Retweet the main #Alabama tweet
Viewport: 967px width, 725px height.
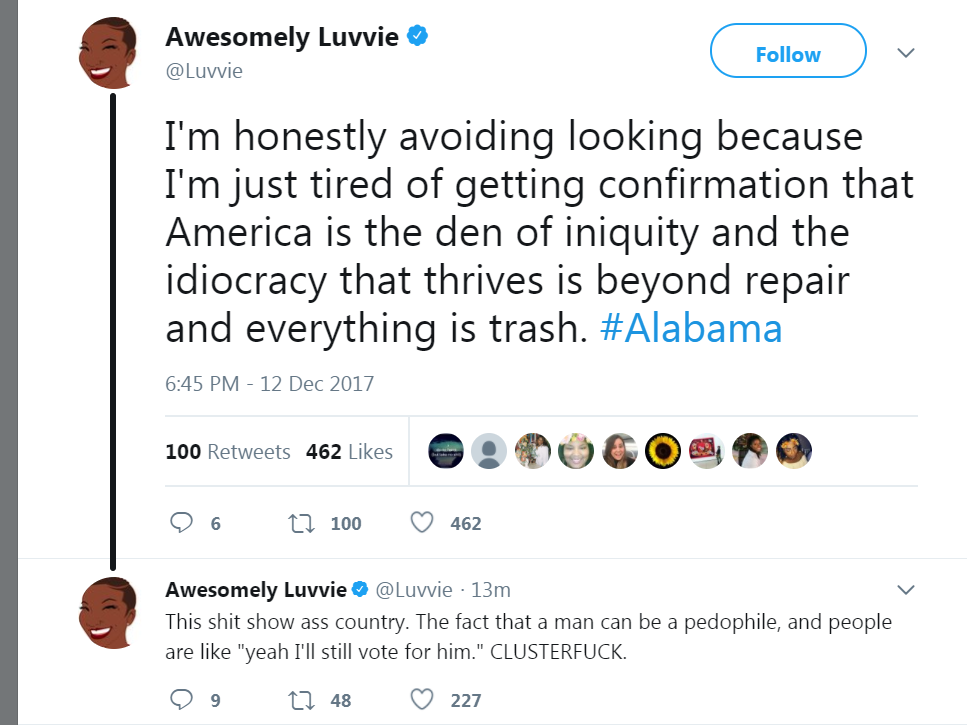pos(302,523)
